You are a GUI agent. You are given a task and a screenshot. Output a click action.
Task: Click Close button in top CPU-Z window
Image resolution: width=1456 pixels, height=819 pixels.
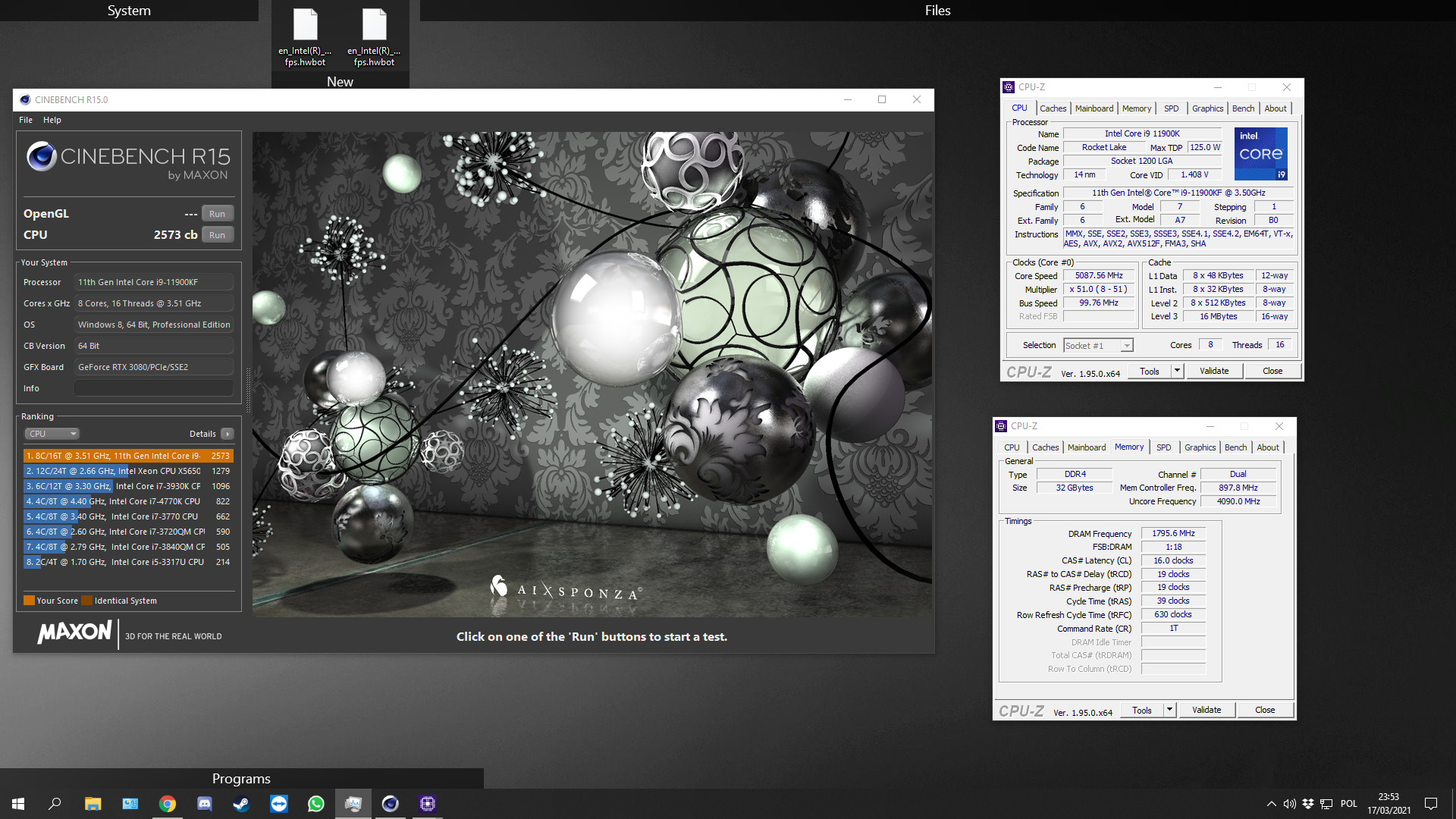point(1272,371)
